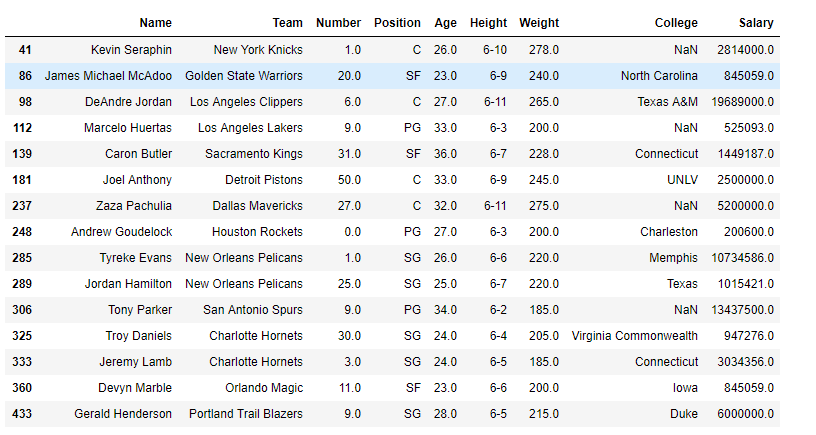This screenshot has height=435, width=816.
Task: Click Gerald Henderson's Duke cell
Action: pos(684,414)
